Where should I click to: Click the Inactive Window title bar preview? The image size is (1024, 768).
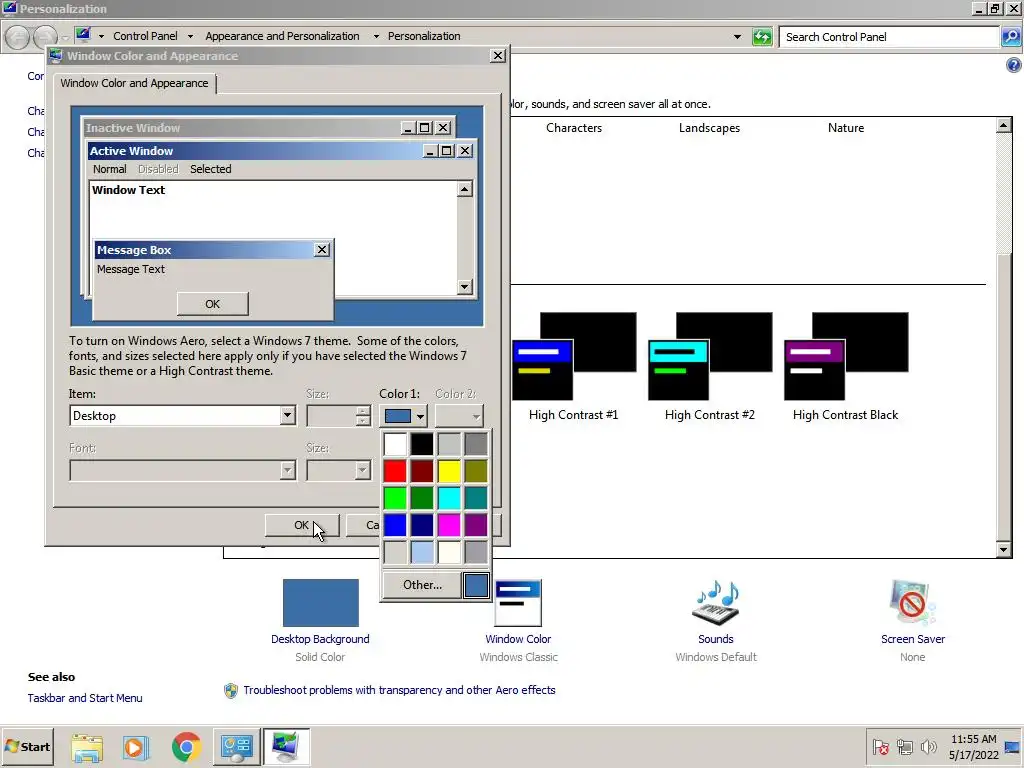tap(242, 128)
